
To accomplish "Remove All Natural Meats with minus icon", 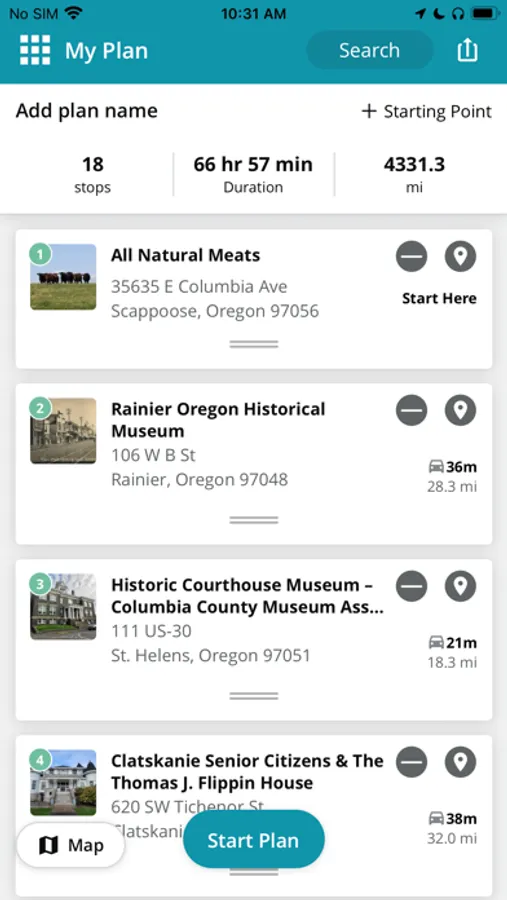I will tap(411, 256).
